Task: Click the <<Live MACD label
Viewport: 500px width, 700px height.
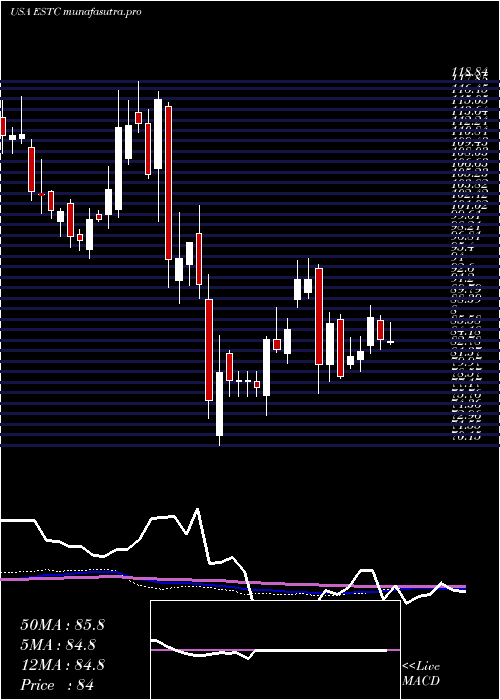Action: [x=421, y=674]
